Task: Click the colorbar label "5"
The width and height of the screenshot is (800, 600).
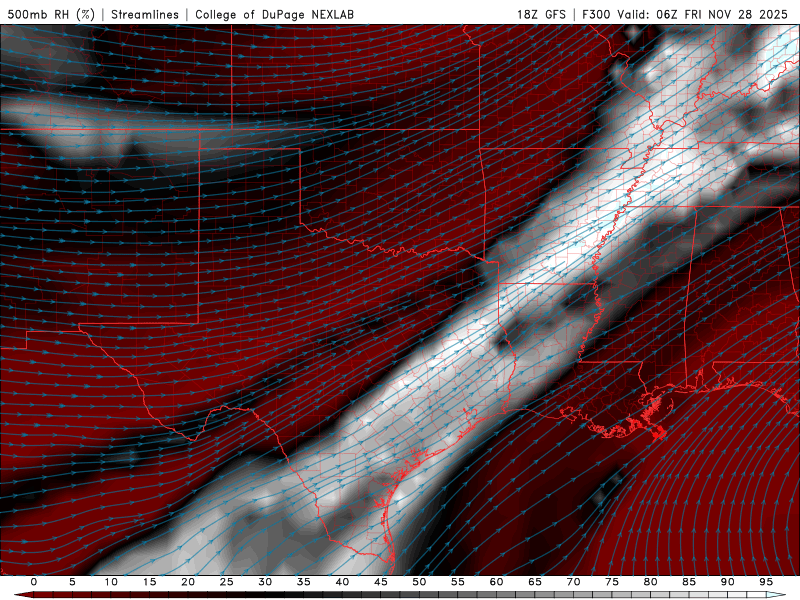Action: [72, 582]
